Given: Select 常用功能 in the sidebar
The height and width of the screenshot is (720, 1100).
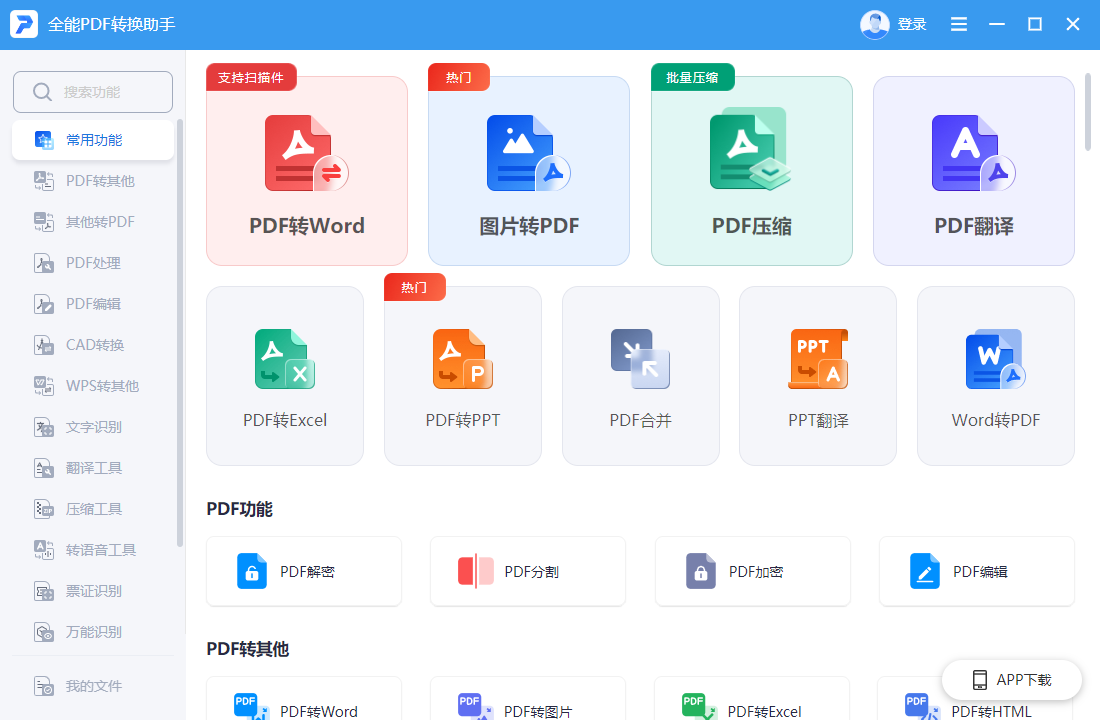Looking at the screenshot, I should (x=93, y=140).
